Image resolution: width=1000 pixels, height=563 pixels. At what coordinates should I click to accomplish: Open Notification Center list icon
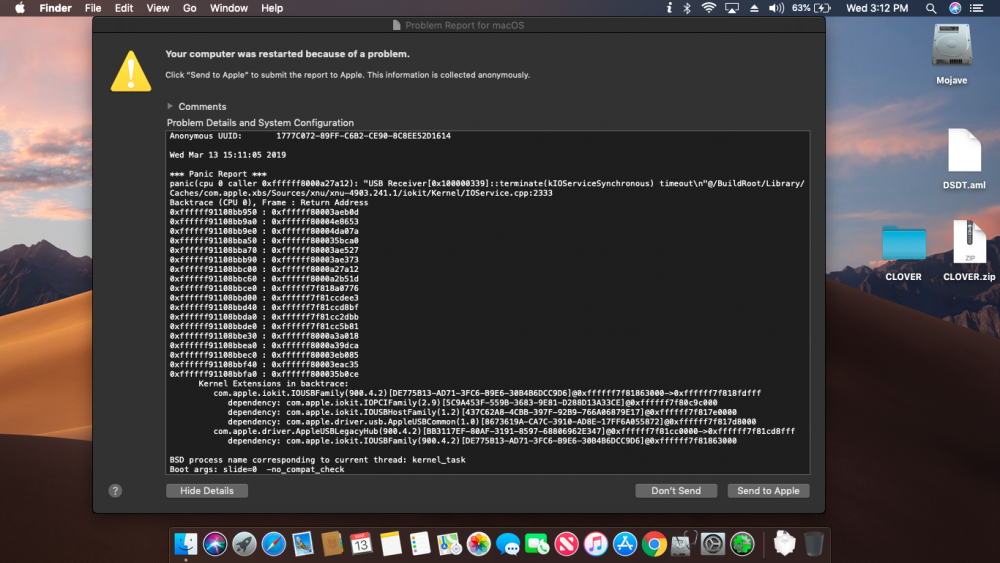coord(976,8)
